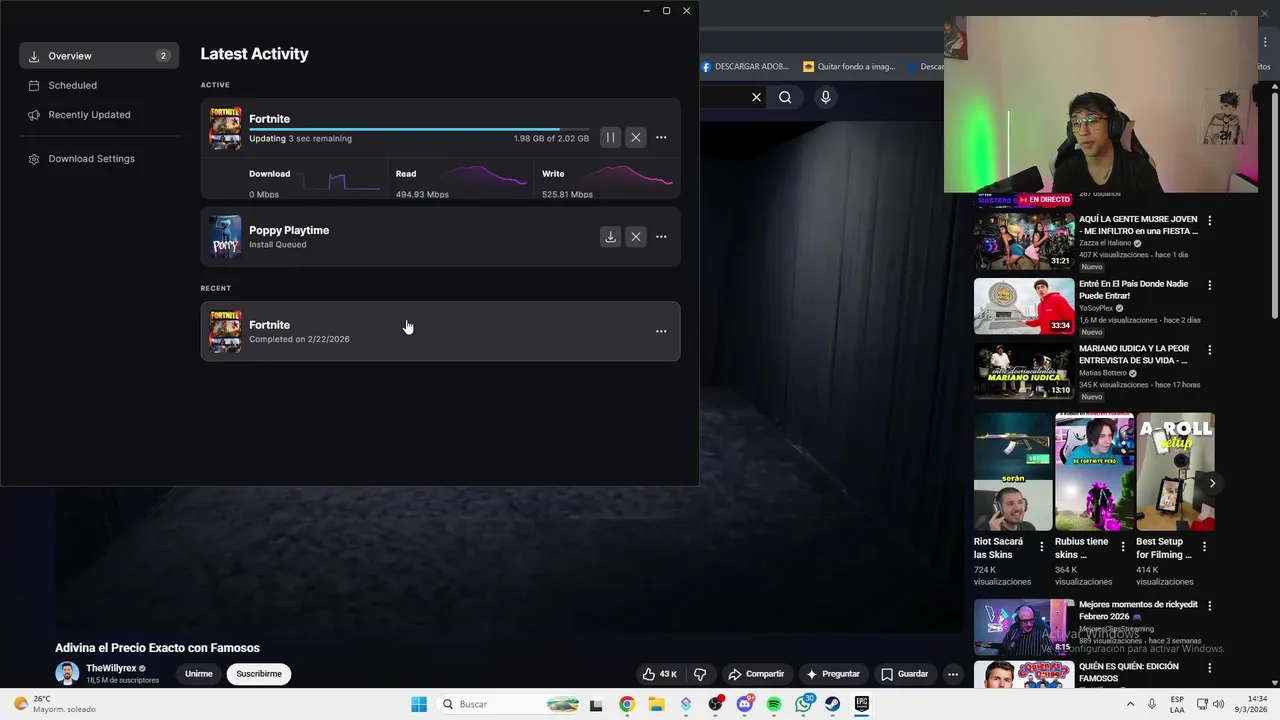1280x720 pixels.
Task: Save the video with Guardar button
Action: [904, 674]
